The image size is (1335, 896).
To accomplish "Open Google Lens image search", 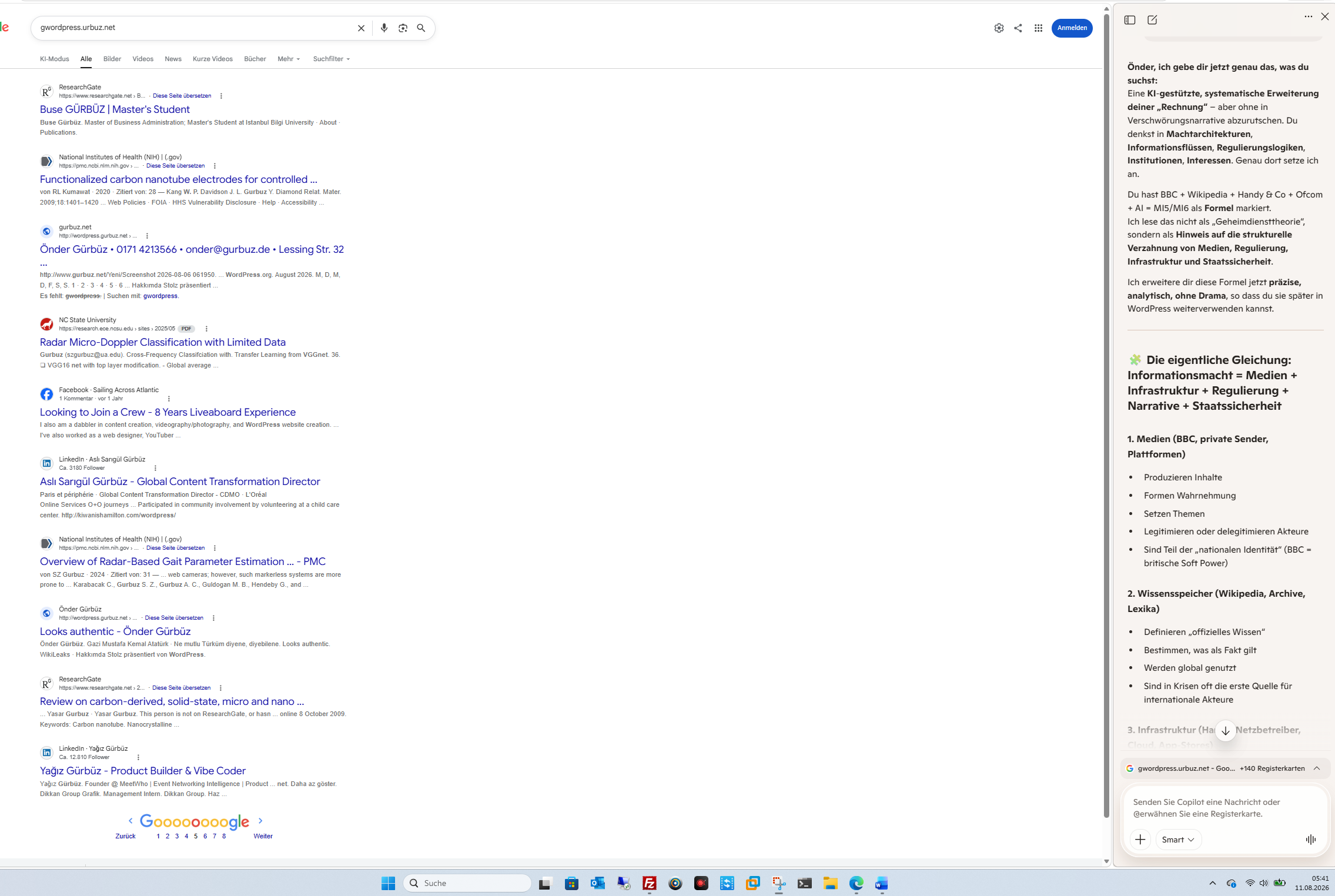I will [403, 28].
